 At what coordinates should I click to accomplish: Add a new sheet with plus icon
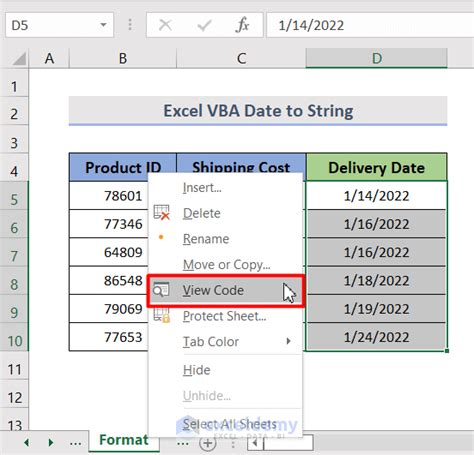click(x=208, y=443)
